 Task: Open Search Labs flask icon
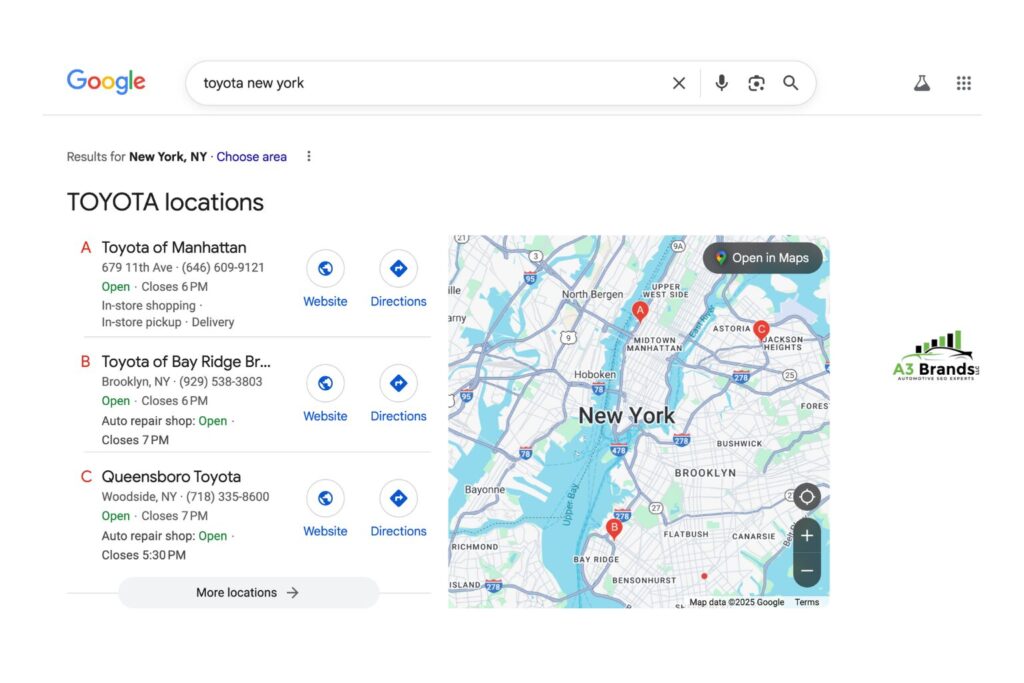[922, 83]
